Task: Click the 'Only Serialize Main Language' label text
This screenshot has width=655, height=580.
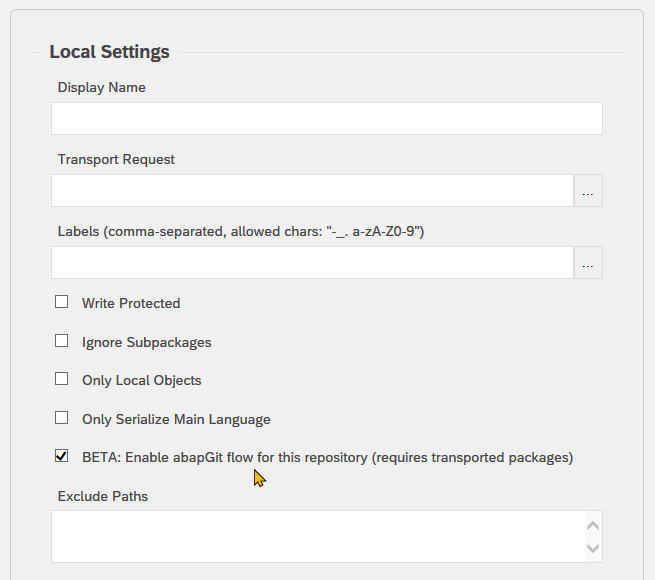Action: (x=176, y=420)
